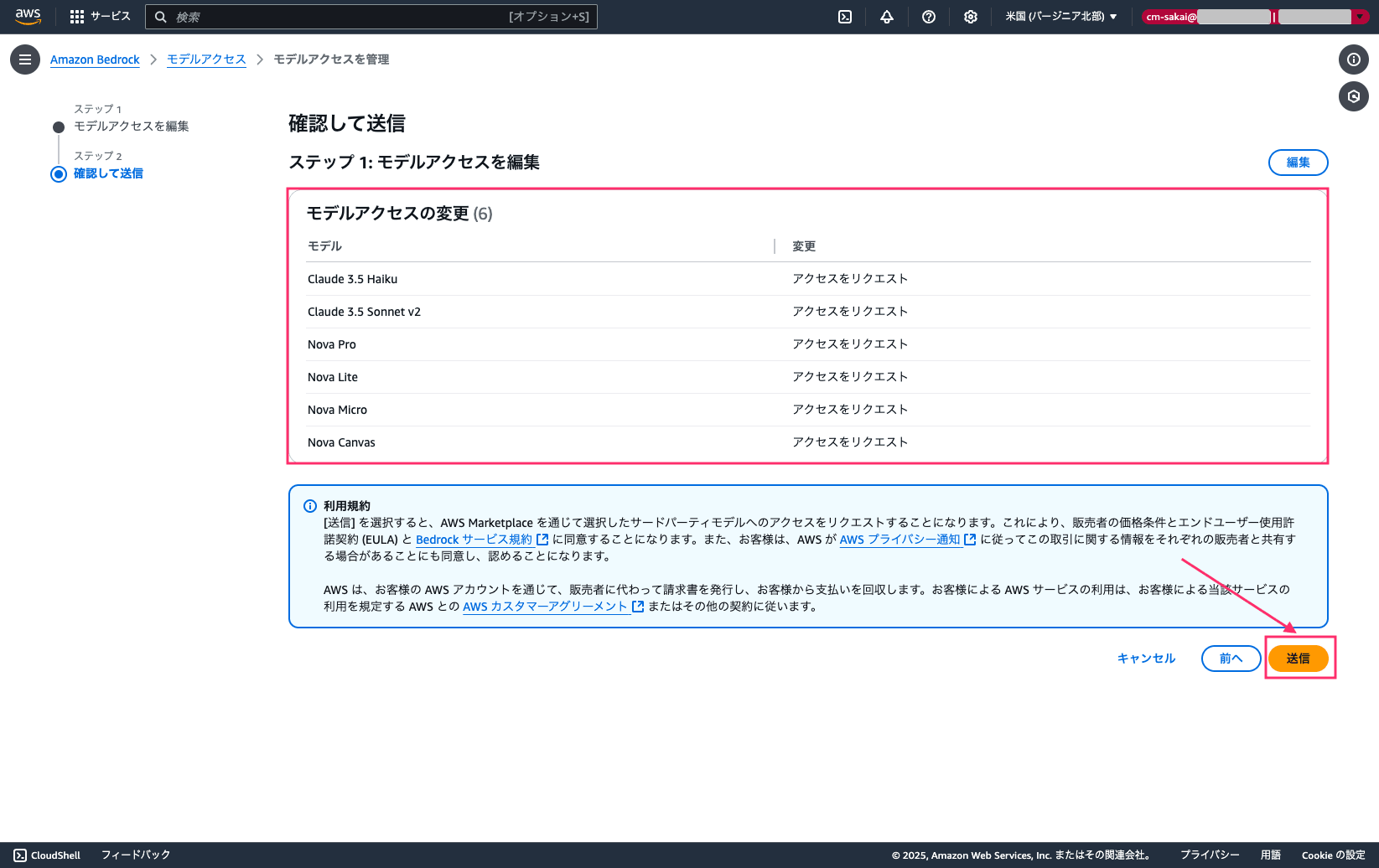Click the Nova Pro model name
The image size is (1379, 868).
pyautogui.click(x=332, y=344)
